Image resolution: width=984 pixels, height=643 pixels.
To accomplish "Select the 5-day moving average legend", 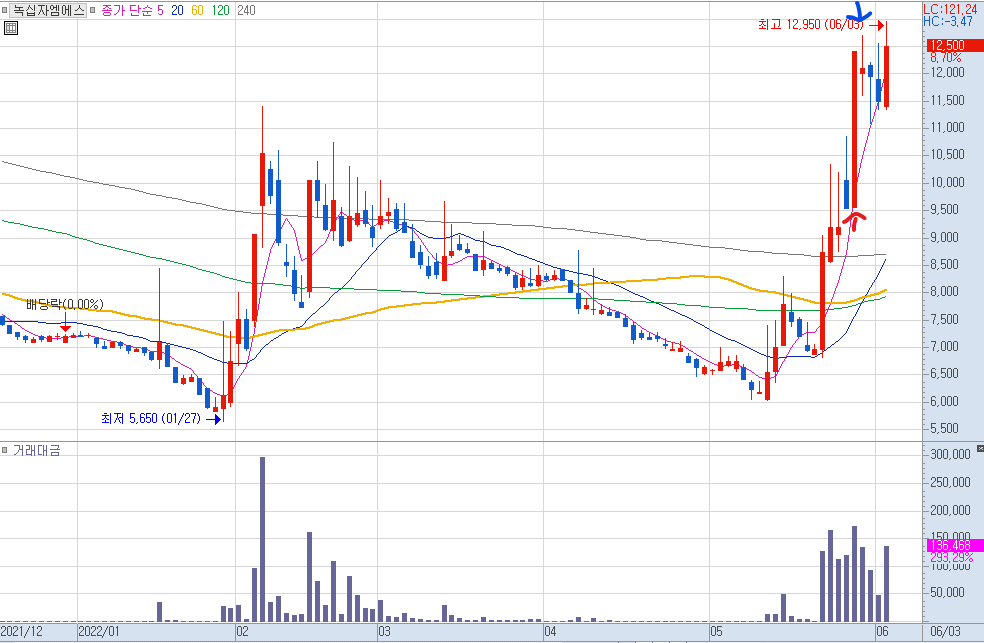I will (x=160, y=10).
